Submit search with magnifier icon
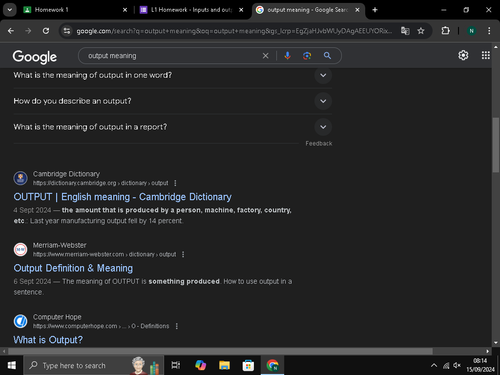The width and height of the screenshot is (500, 375). [327, 56]
